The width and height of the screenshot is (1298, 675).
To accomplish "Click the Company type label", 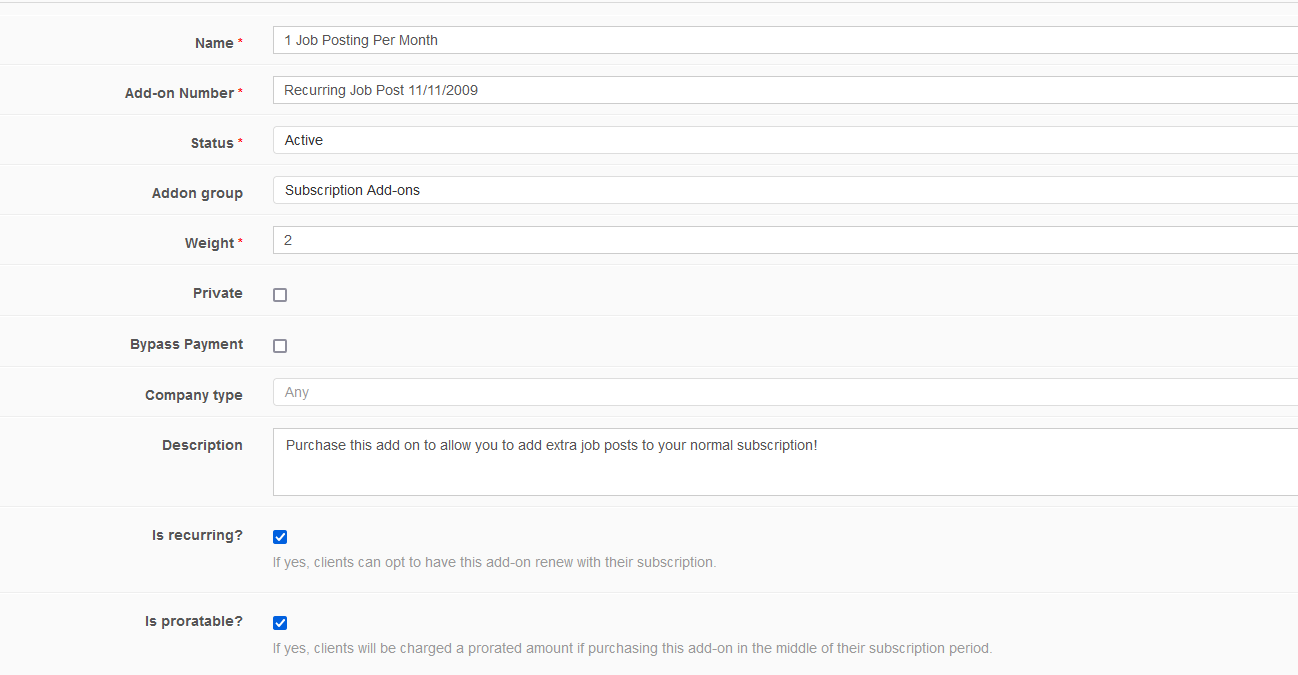I will pos(193,395).
